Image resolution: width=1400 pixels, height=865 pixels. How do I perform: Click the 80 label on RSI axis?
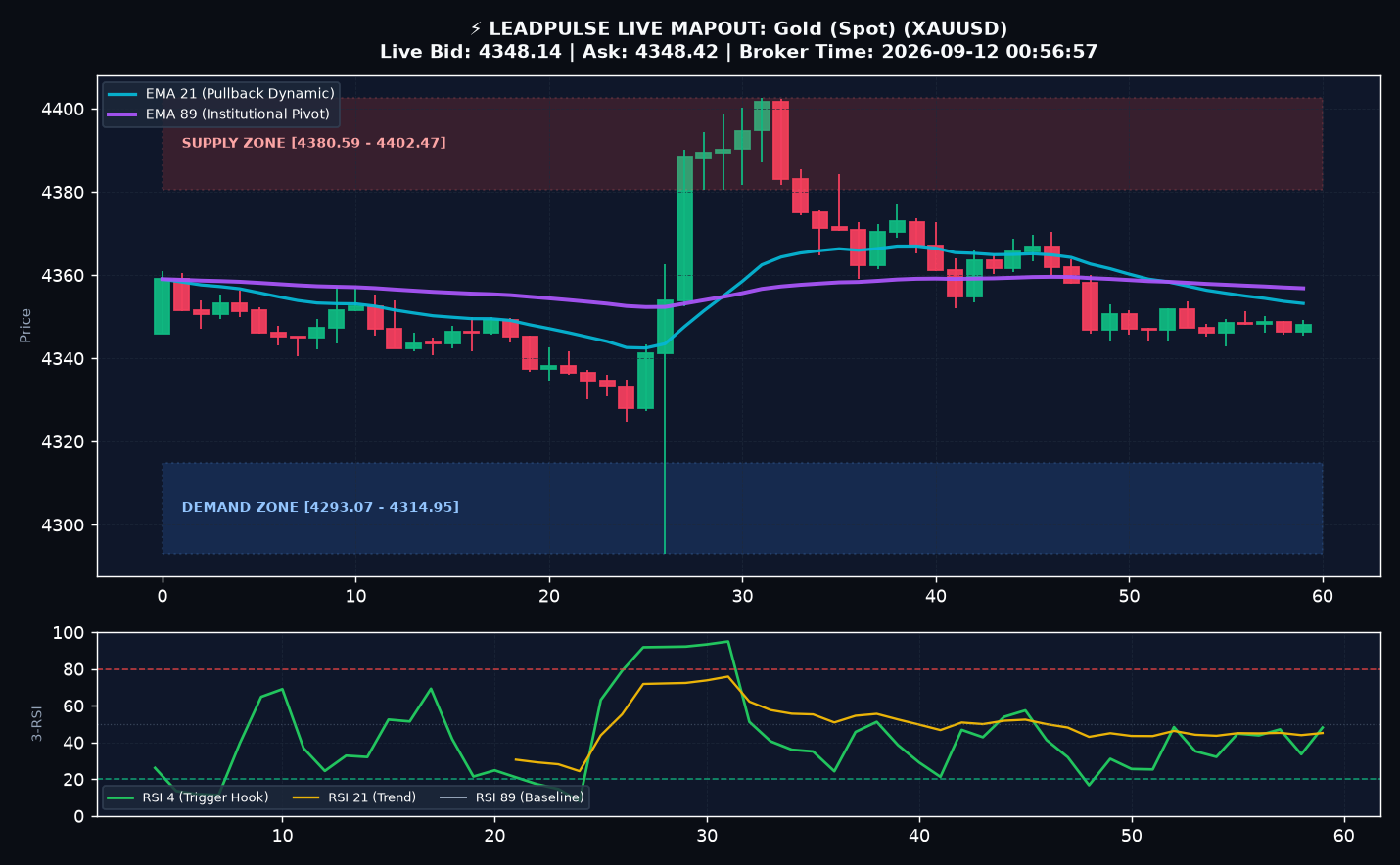click(x=74, y=670)
